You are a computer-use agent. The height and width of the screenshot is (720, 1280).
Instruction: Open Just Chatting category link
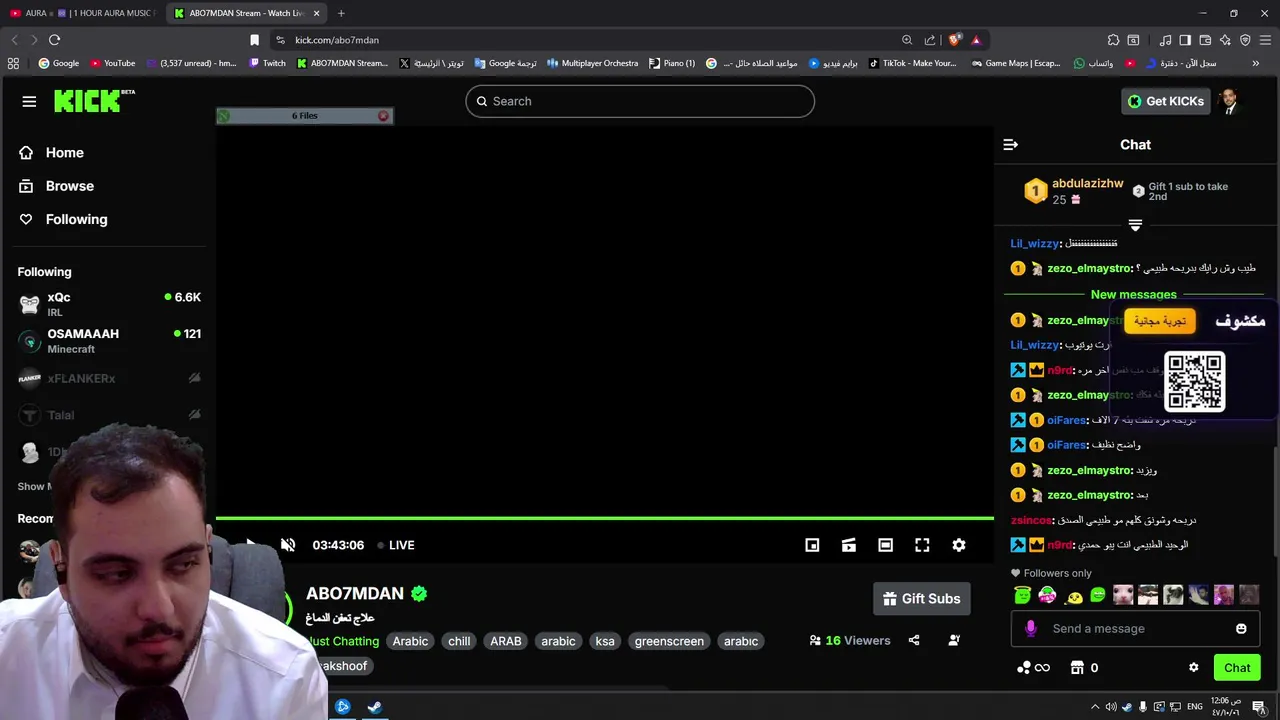(343, 641)
